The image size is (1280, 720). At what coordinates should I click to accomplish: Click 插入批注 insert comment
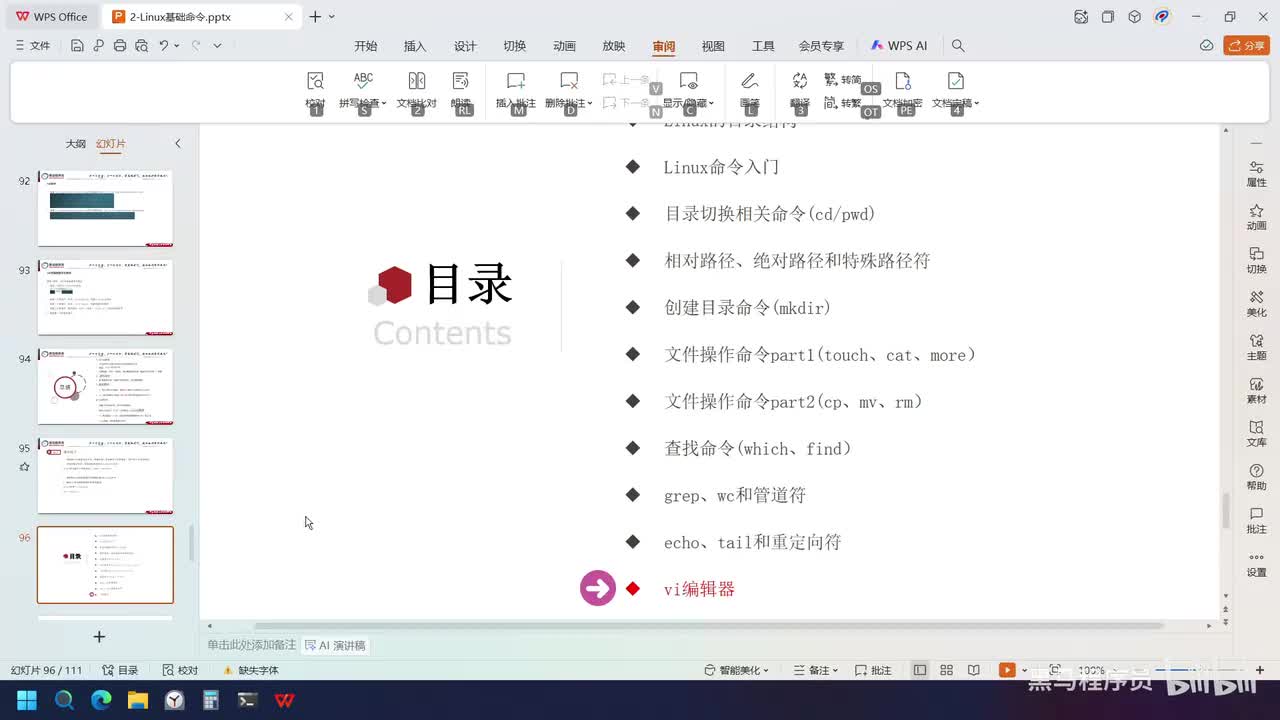516,90
